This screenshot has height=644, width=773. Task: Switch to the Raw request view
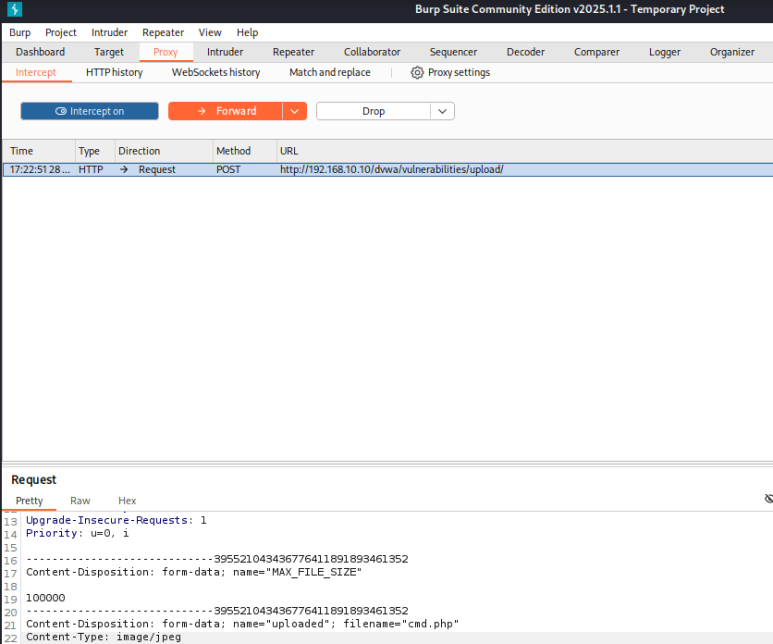click(80, 501)
